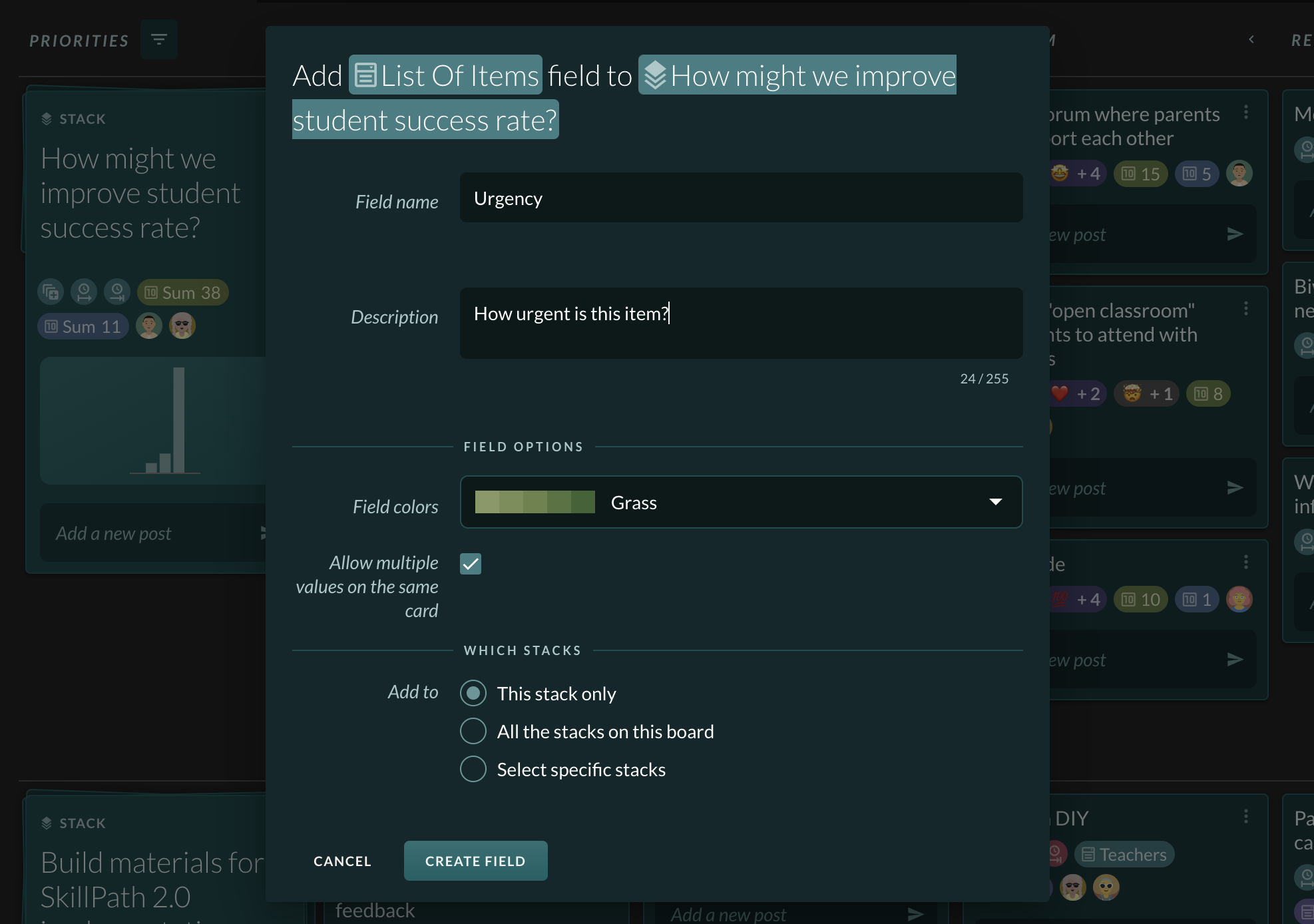Open the kebab menu on the parents forum card

[x=1246, y=113]
